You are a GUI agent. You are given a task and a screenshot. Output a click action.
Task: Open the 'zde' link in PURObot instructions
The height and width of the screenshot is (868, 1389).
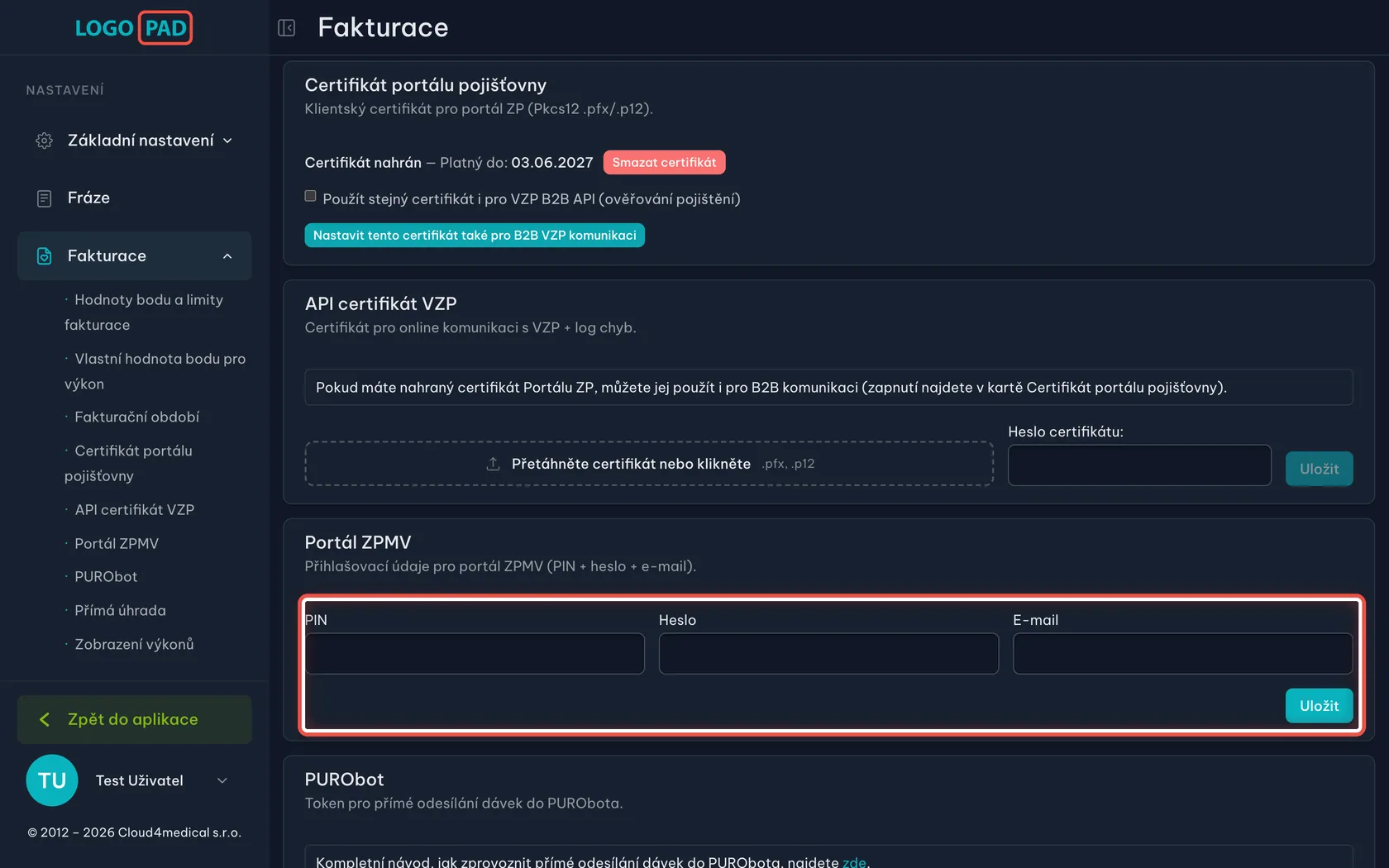coord(854,861)
